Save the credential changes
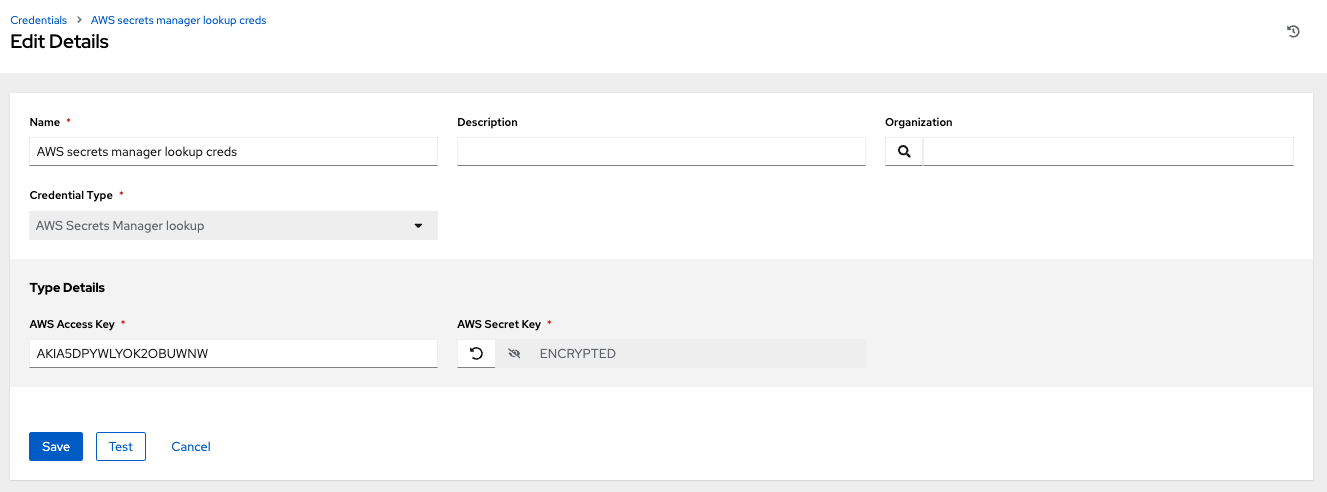The image size is (1327, 492). coord(56,447)
